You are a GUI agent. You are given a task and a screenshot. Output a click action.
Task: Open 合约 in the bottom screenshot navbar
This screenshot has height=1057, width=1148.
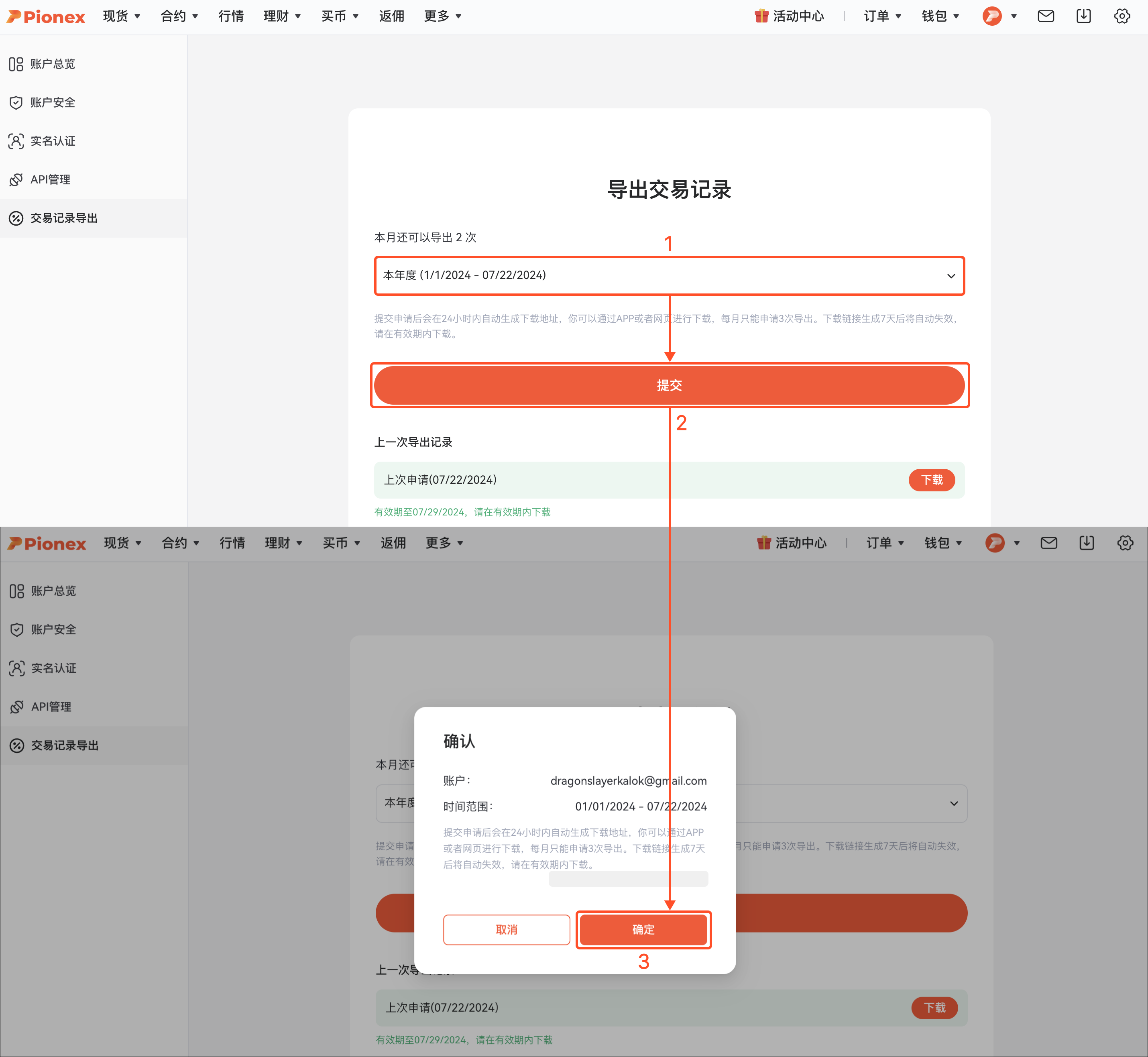click(x=180, y=543)
